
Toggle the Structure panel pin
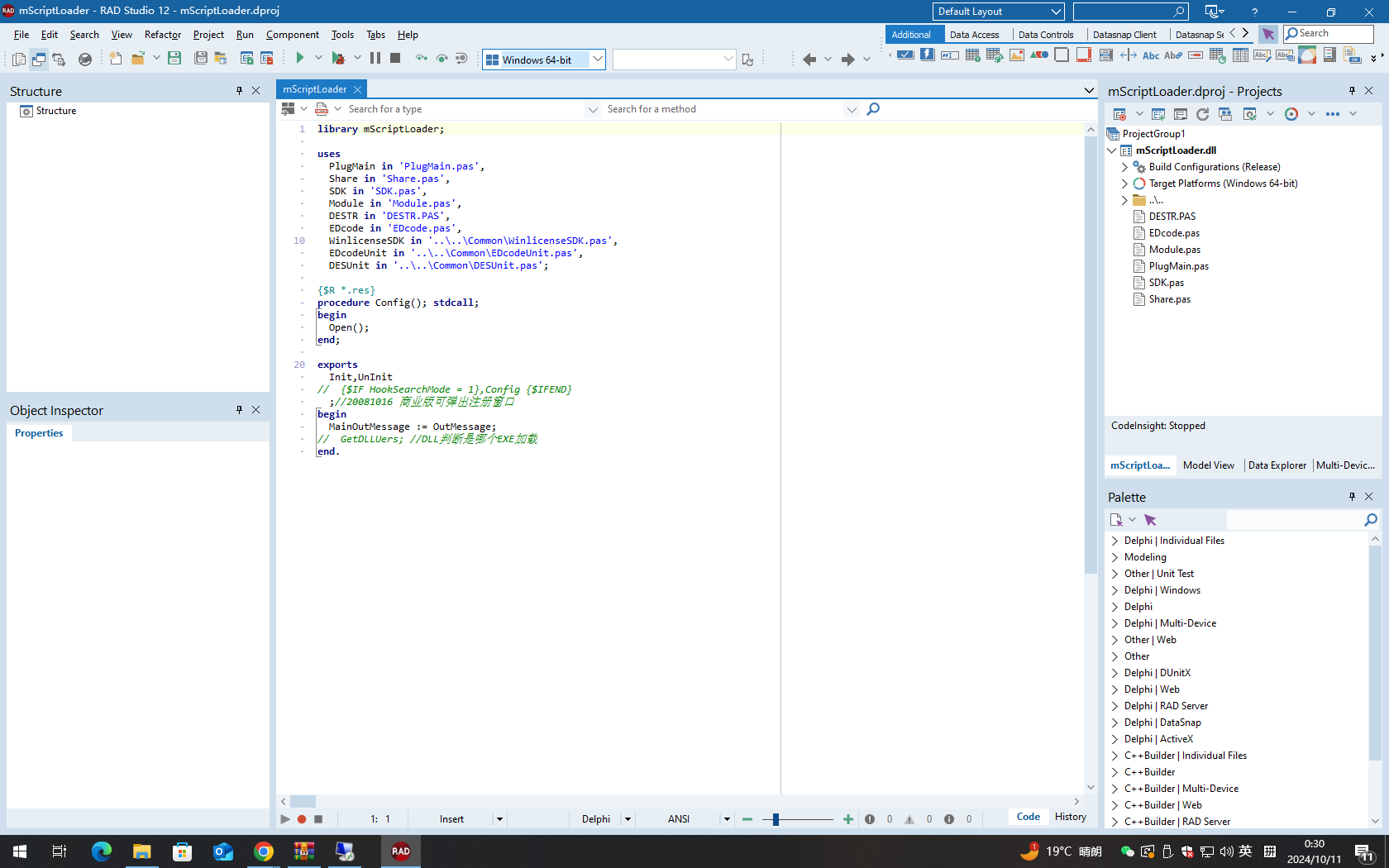239,91
